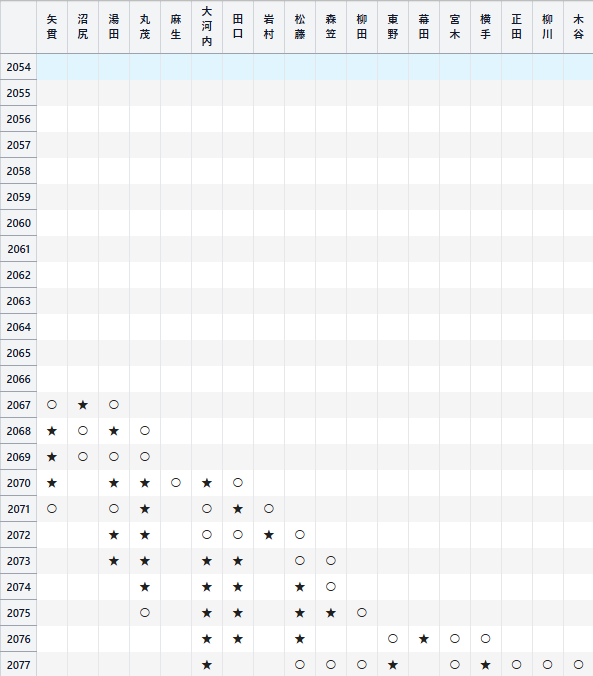Click the star for 森笠 in row 2075
The width and height of the screenshot is (593, 676).
click(x=331, y=613)
